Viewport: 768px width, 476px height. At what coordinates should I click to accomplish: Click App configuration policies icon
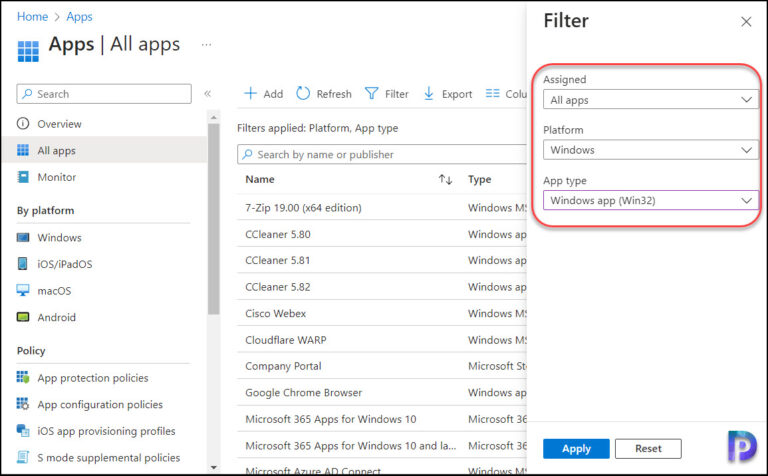pyautogui.click(x=23, y=404)
